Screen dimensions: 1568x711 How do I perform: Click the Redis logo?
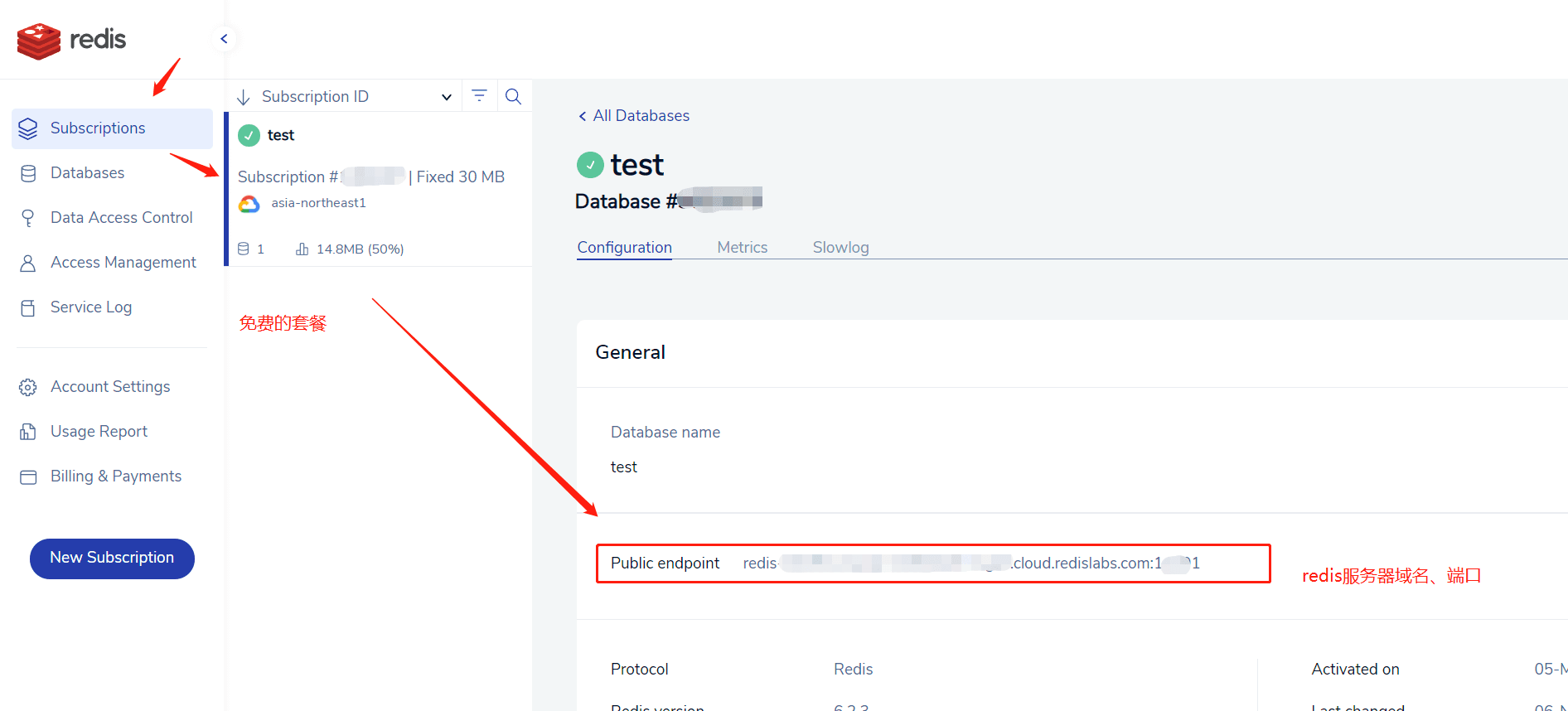click(x=71, y=41)
